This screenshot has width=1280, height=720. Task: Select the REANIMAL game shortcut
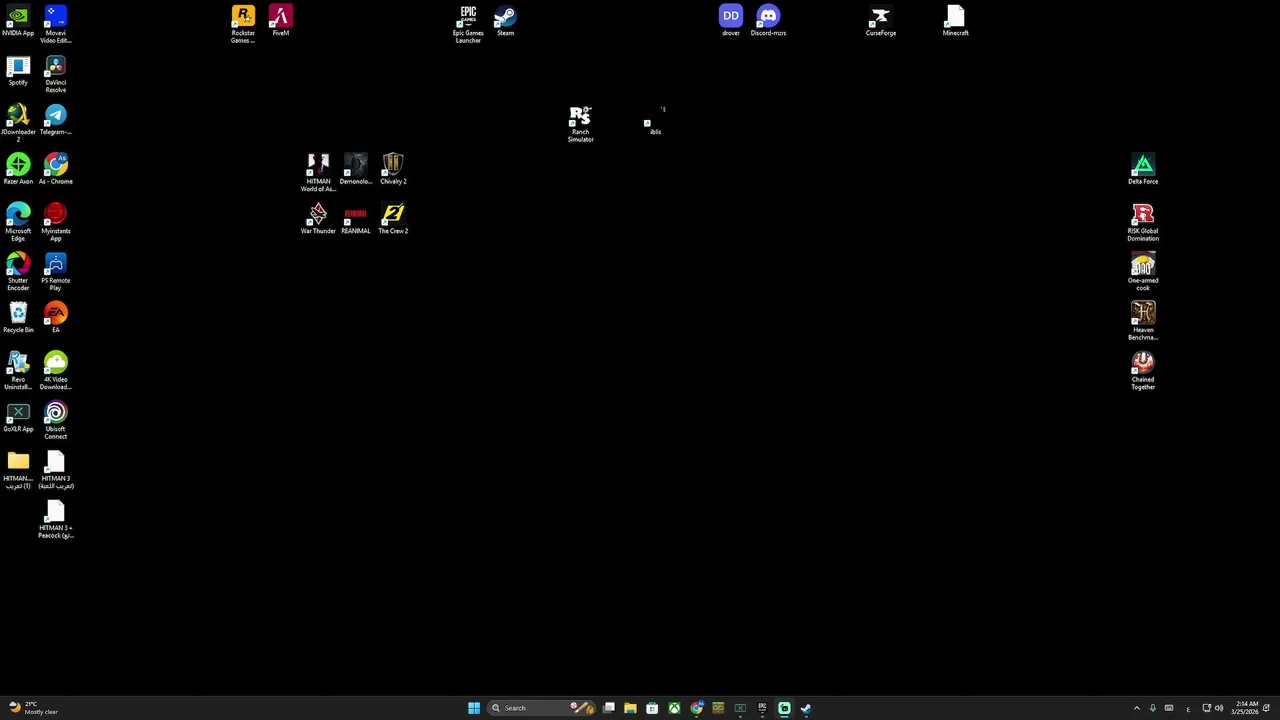(355, 219)
